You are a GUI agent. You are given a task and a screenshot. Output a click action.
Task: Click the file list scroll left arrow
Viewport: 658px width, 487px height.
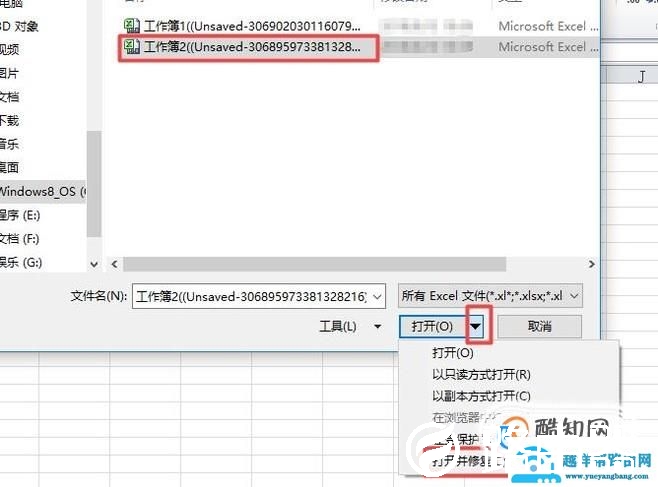[x=114, y=264]
